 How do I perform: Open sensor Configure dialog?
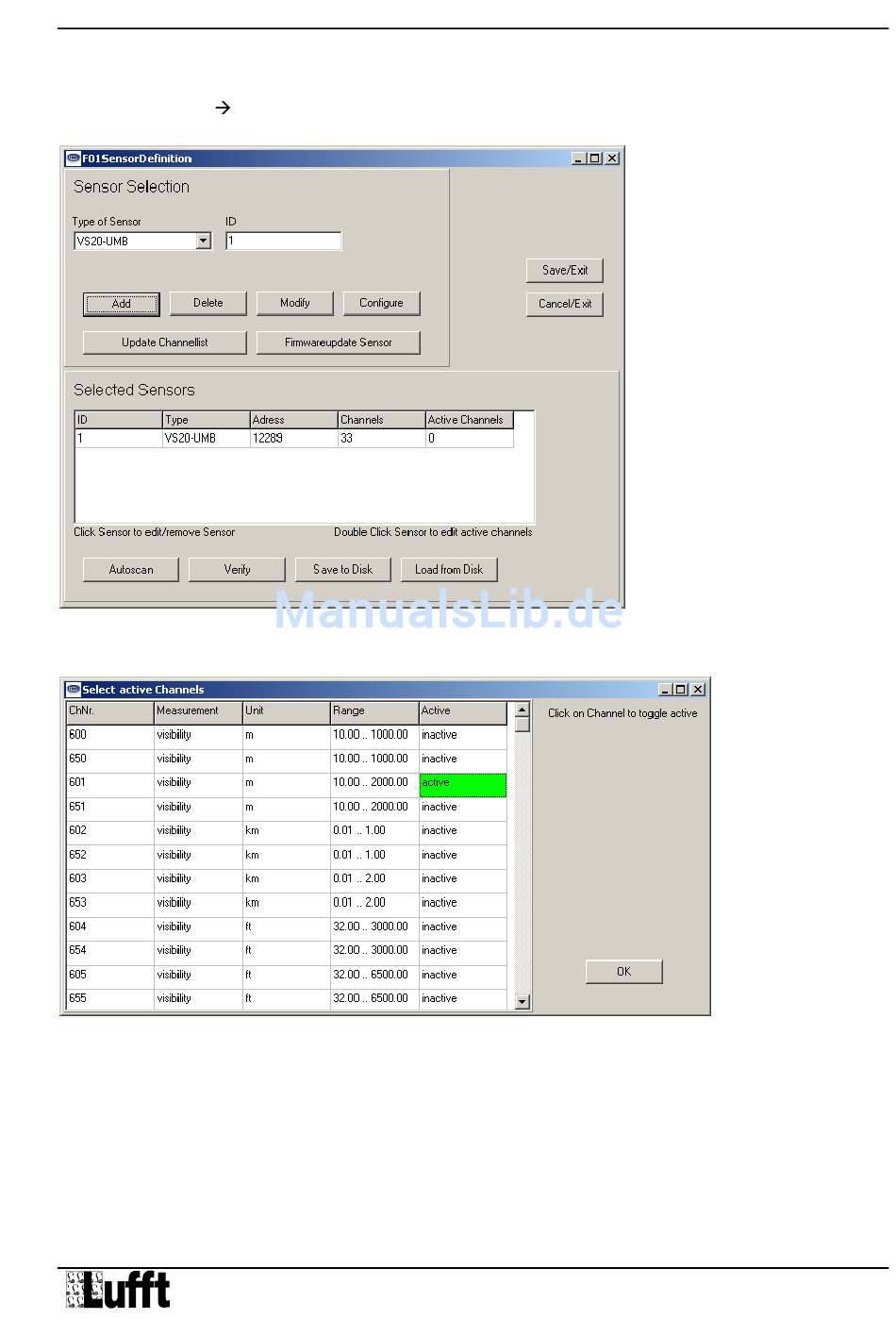(x=381, y=303)
